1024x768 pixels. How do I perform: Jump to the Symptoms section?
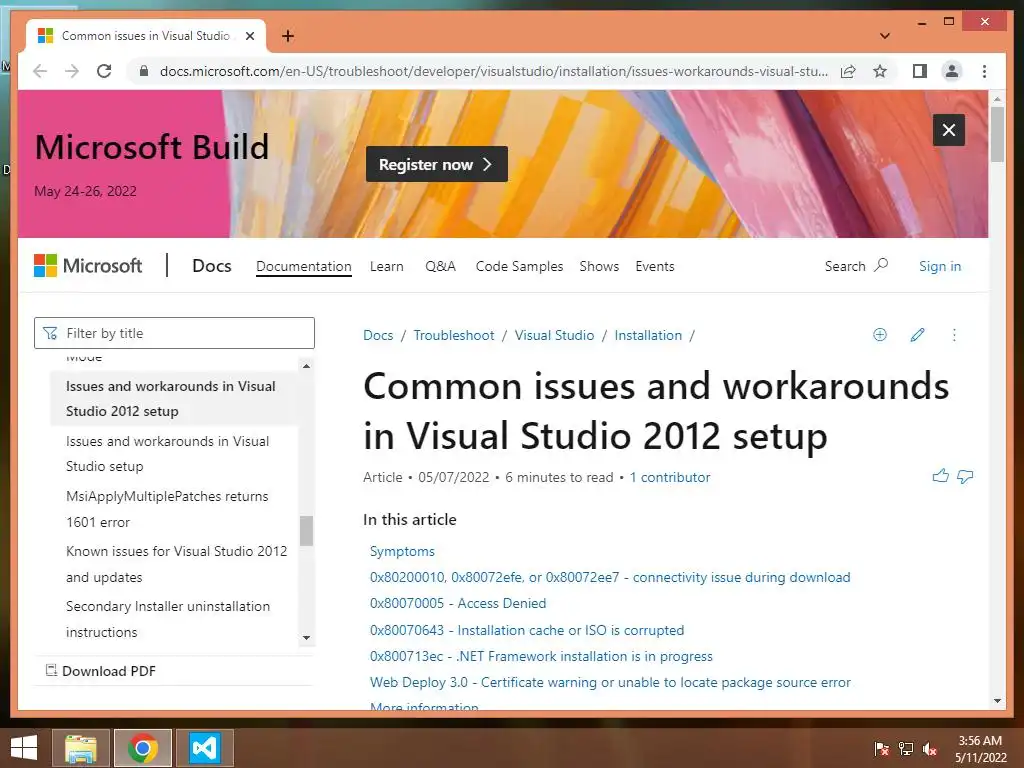point(402,551)
